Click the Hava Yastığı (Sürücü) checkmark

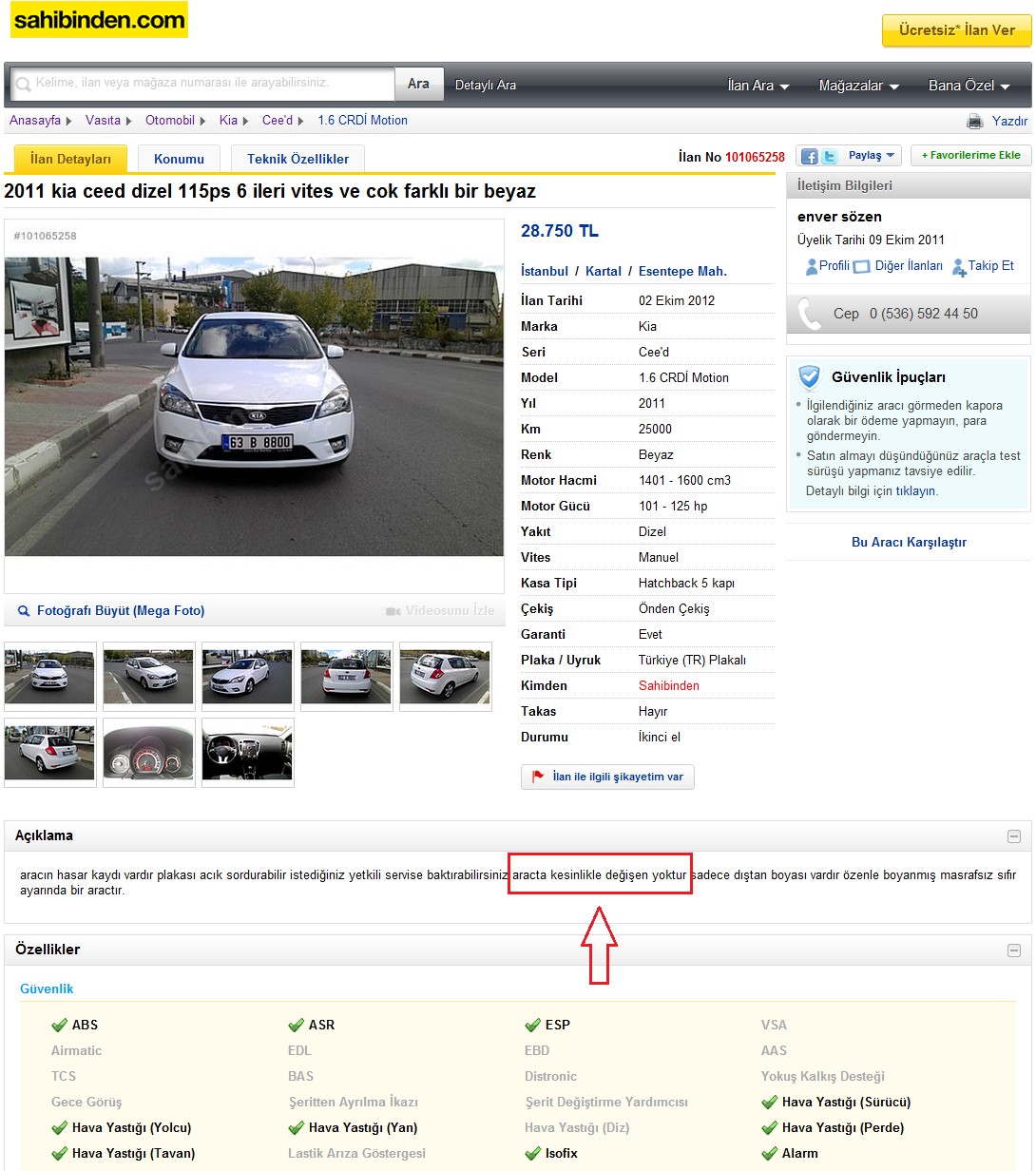tap(770, 1103)
